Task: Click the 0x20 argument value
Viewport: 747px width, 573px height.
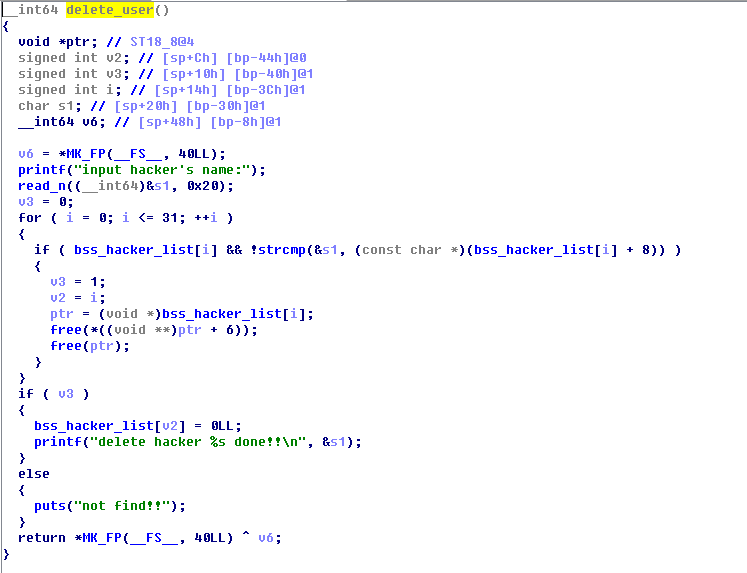Action: coord(202,186)
